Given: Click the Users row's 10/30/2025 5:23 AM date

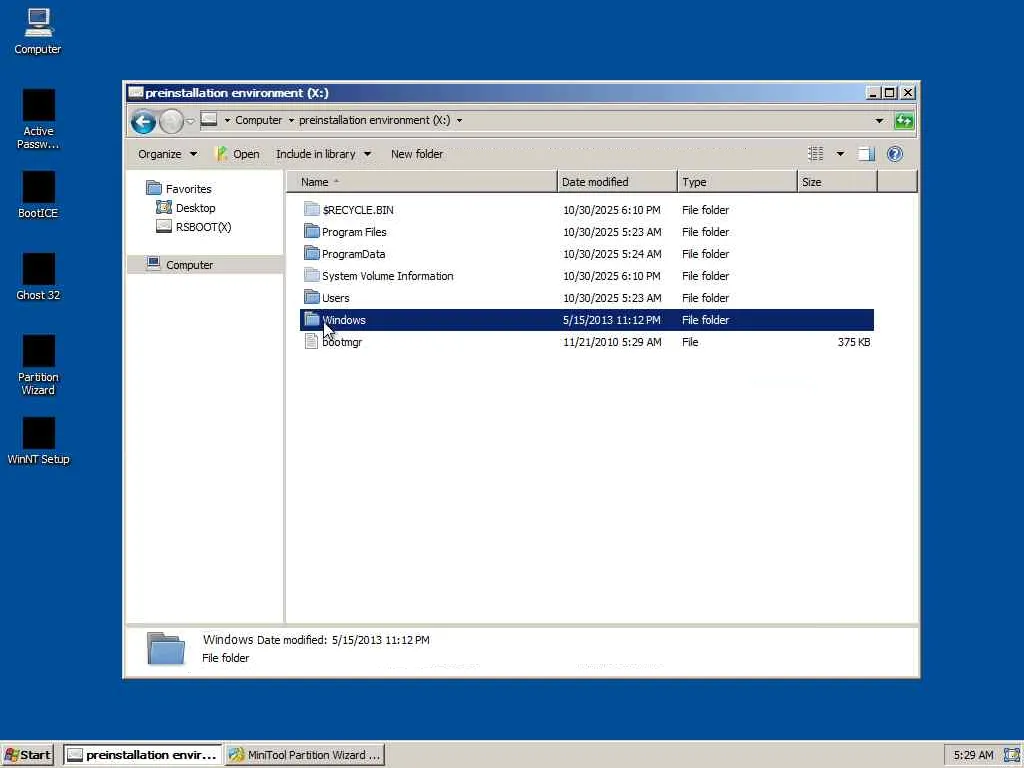Looking at the screenshot, I should (612, 298).
